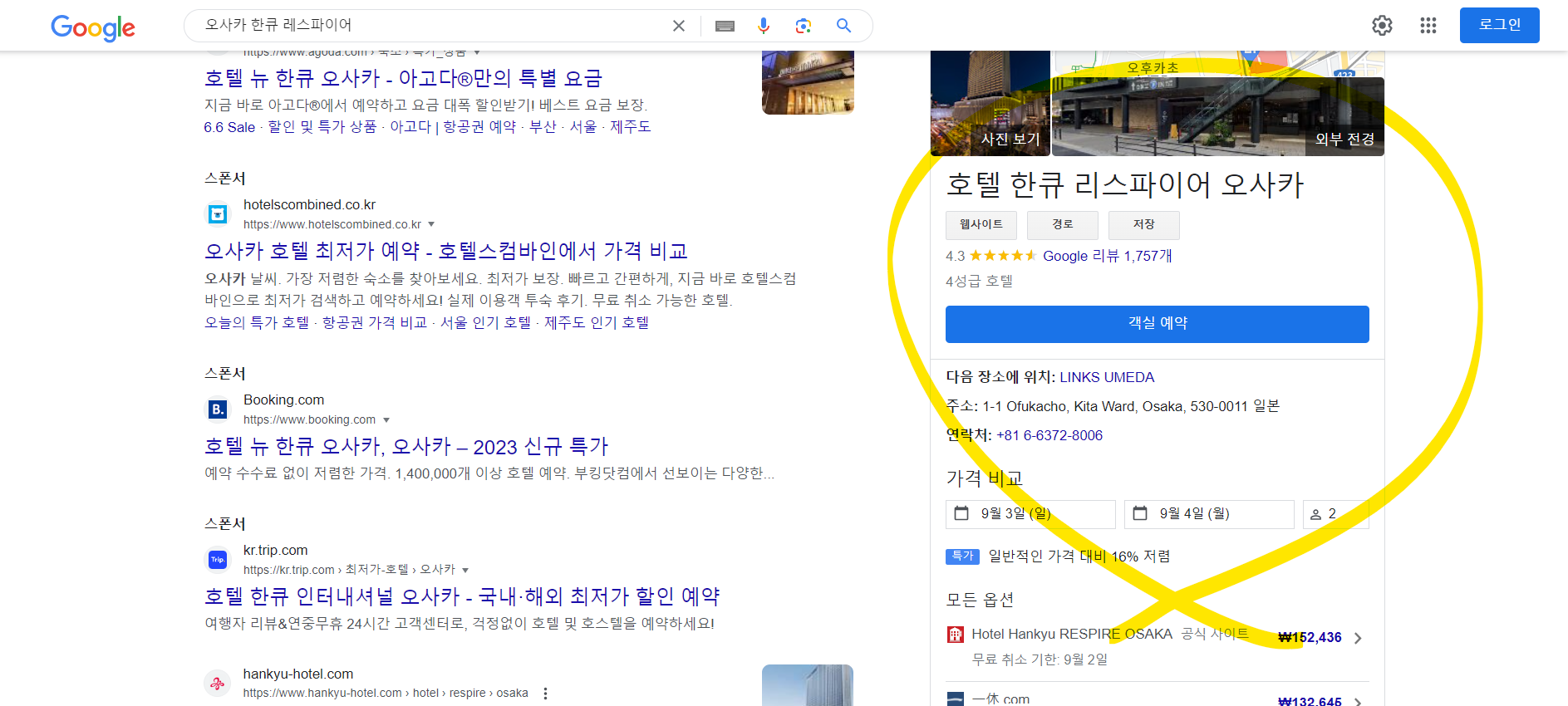Open three-dot menu for hankyu-hotel.com result
The image size is (1568, 706).
pos(545,693)
